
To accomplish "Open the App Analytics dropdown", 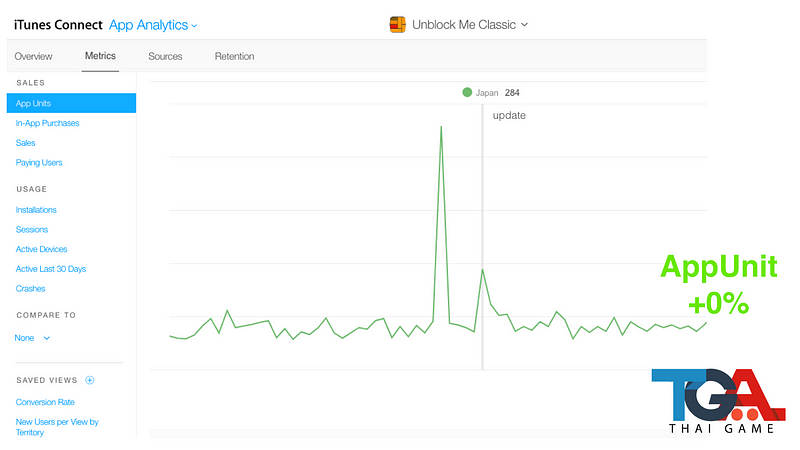I will [x=153, y=25].
